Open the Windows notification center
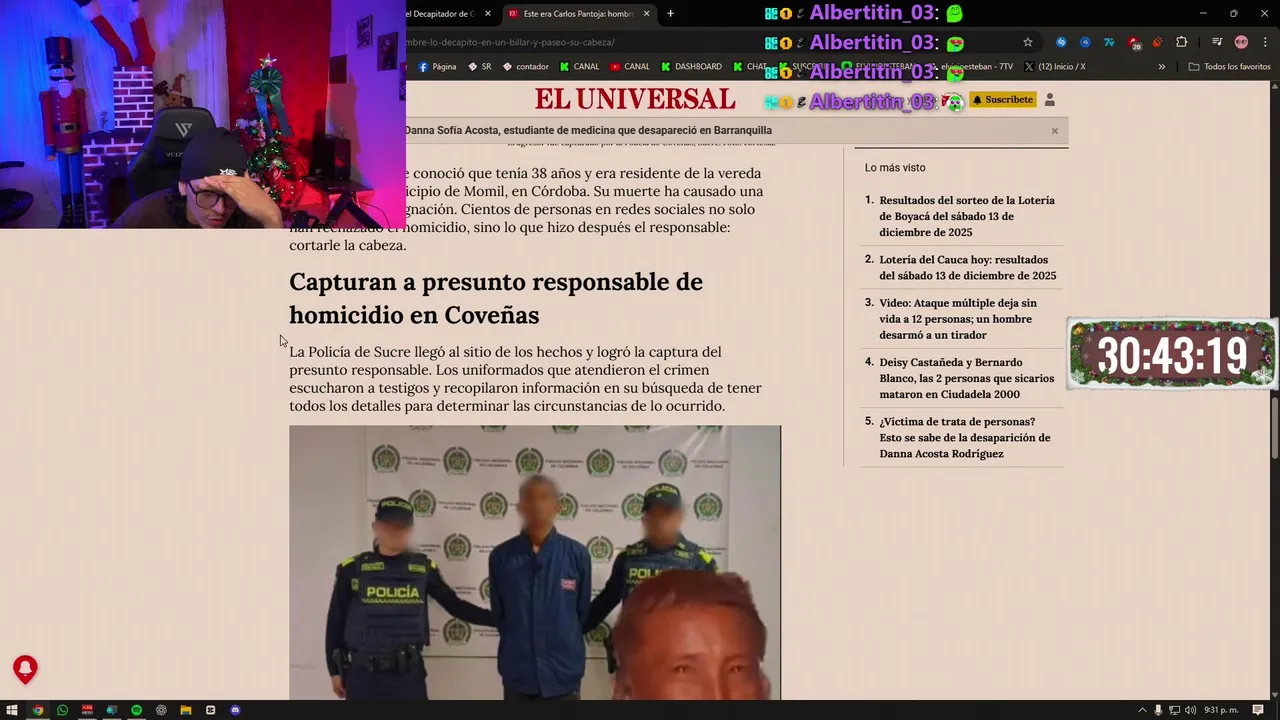The height and width of the screenshot is (720, 1280). pos(1258,710)
